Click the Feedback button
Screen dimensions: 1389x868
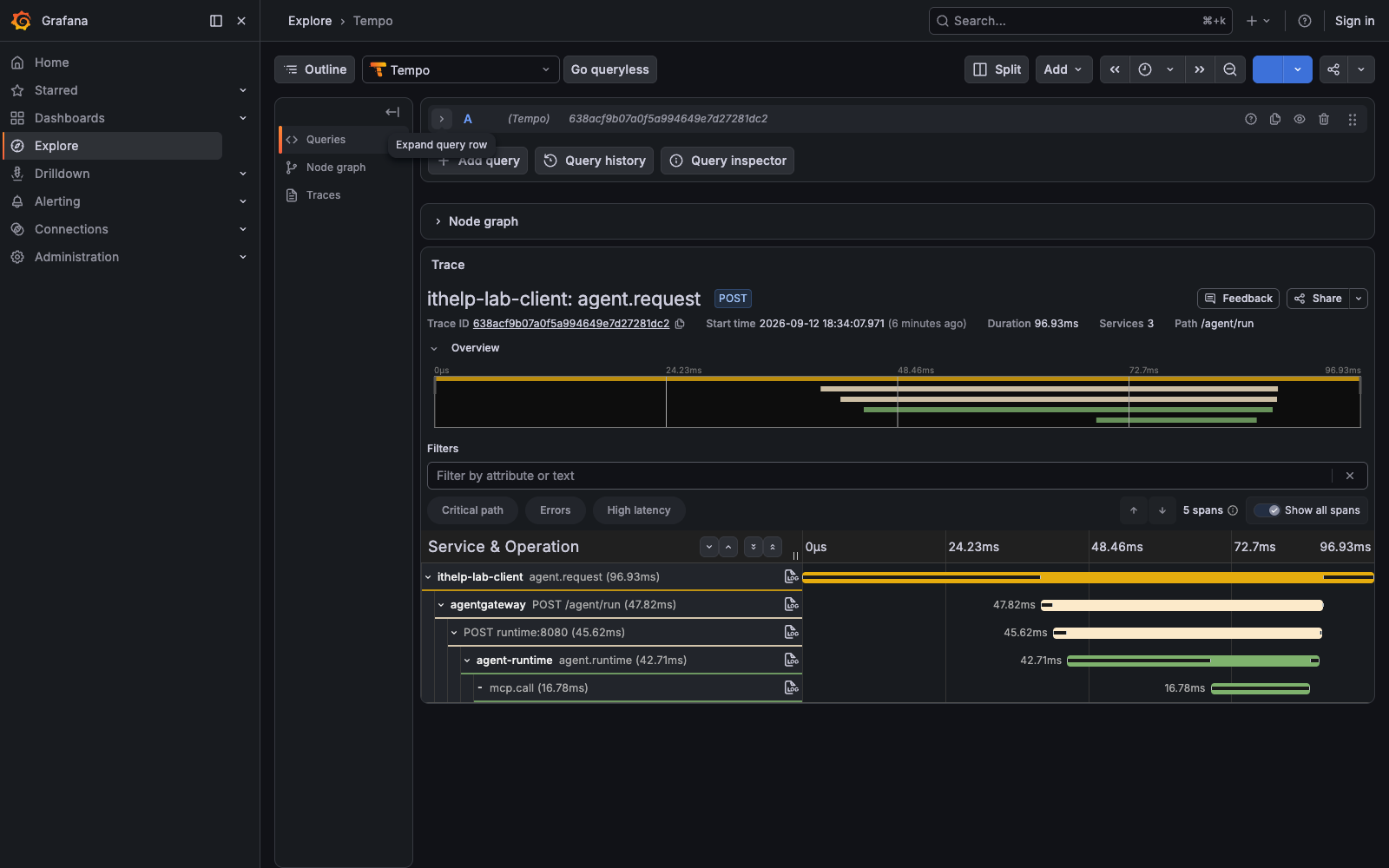pyautogui.click(x=1239, y=299)
